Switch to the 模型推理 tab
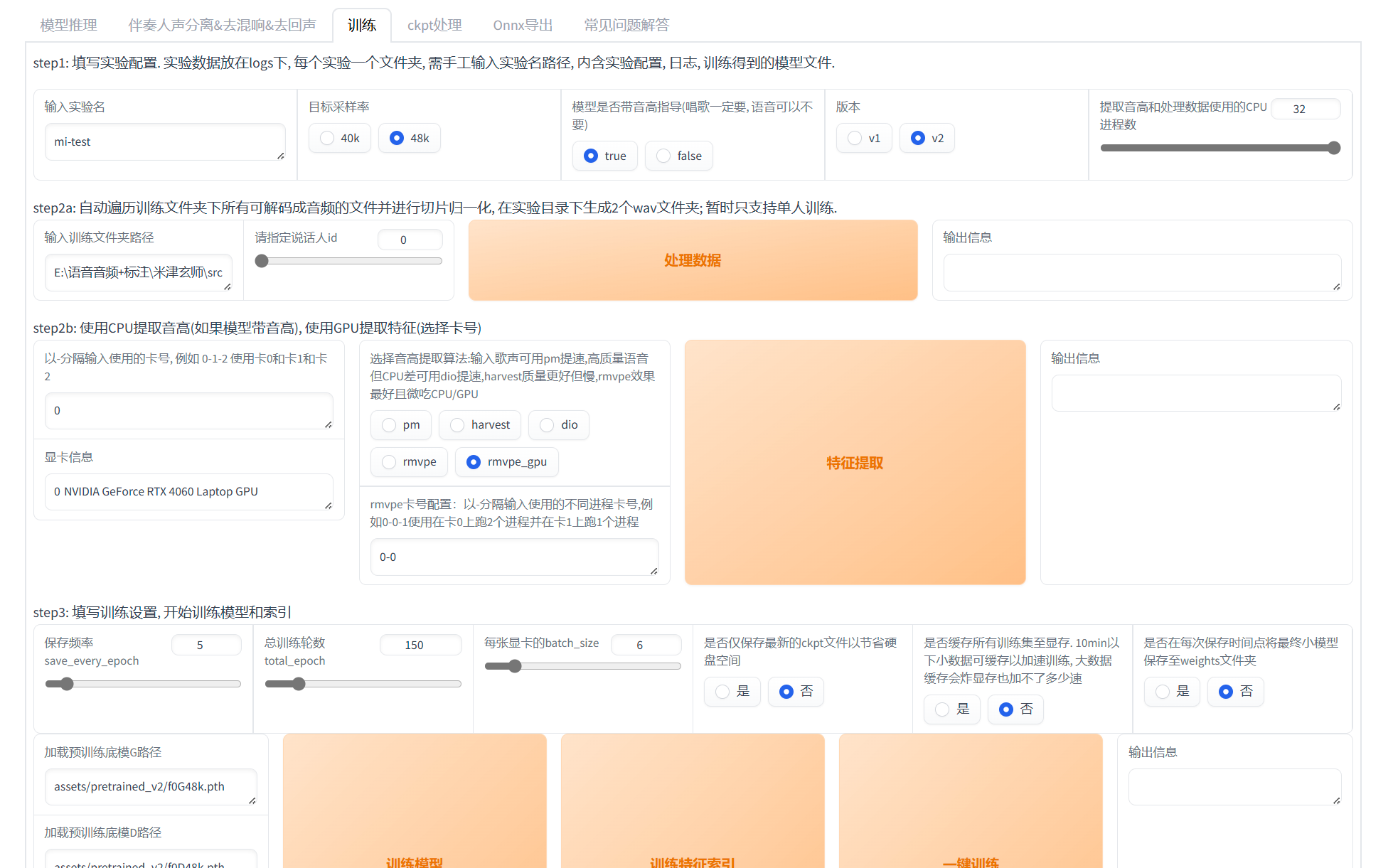This screenshot has width=1393, height=868. click(68, 25)
